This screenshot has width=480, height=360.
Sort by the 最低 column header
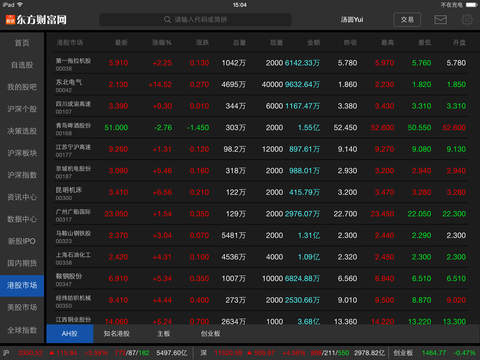click(425, 43)
